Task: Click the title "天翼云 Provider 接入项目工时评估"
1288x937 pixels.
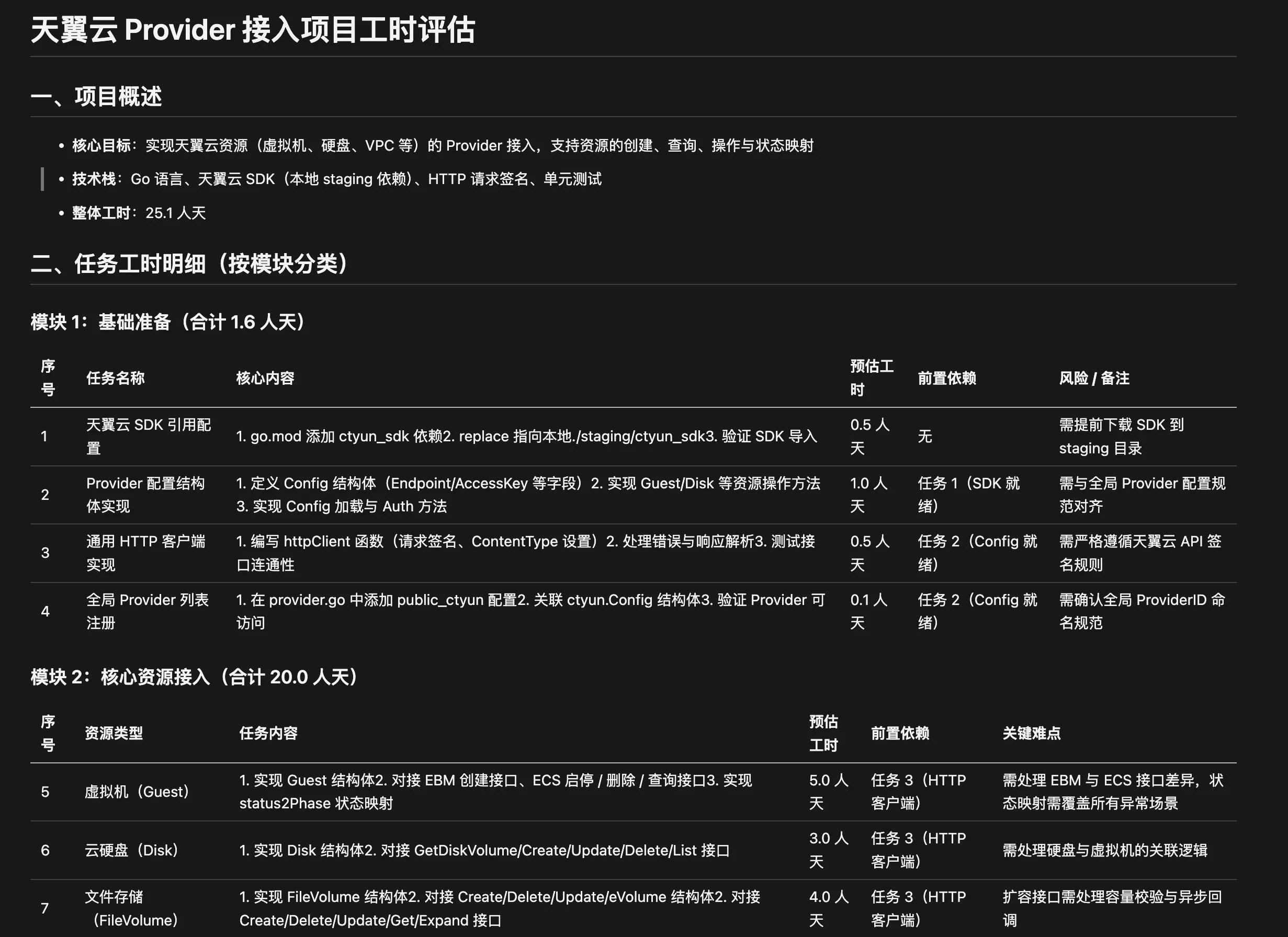Action: click(253, 29)
